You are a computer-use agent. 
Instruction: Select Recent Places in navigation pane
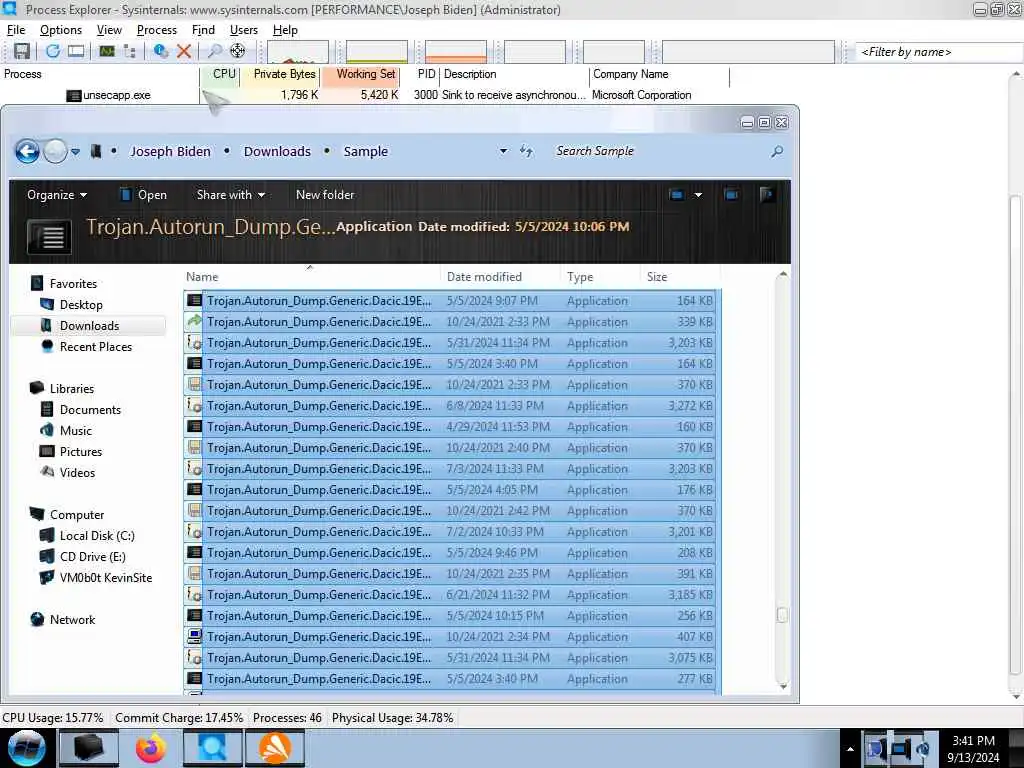tap(95, 347)
